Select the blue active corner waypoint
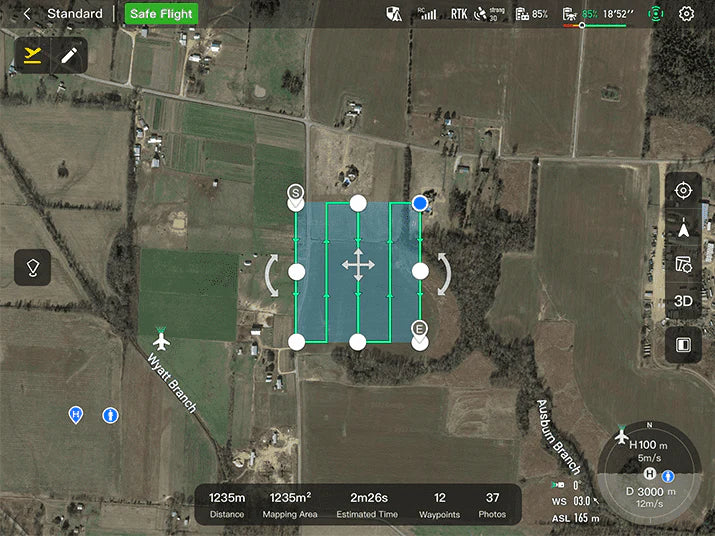 (420, 203)
